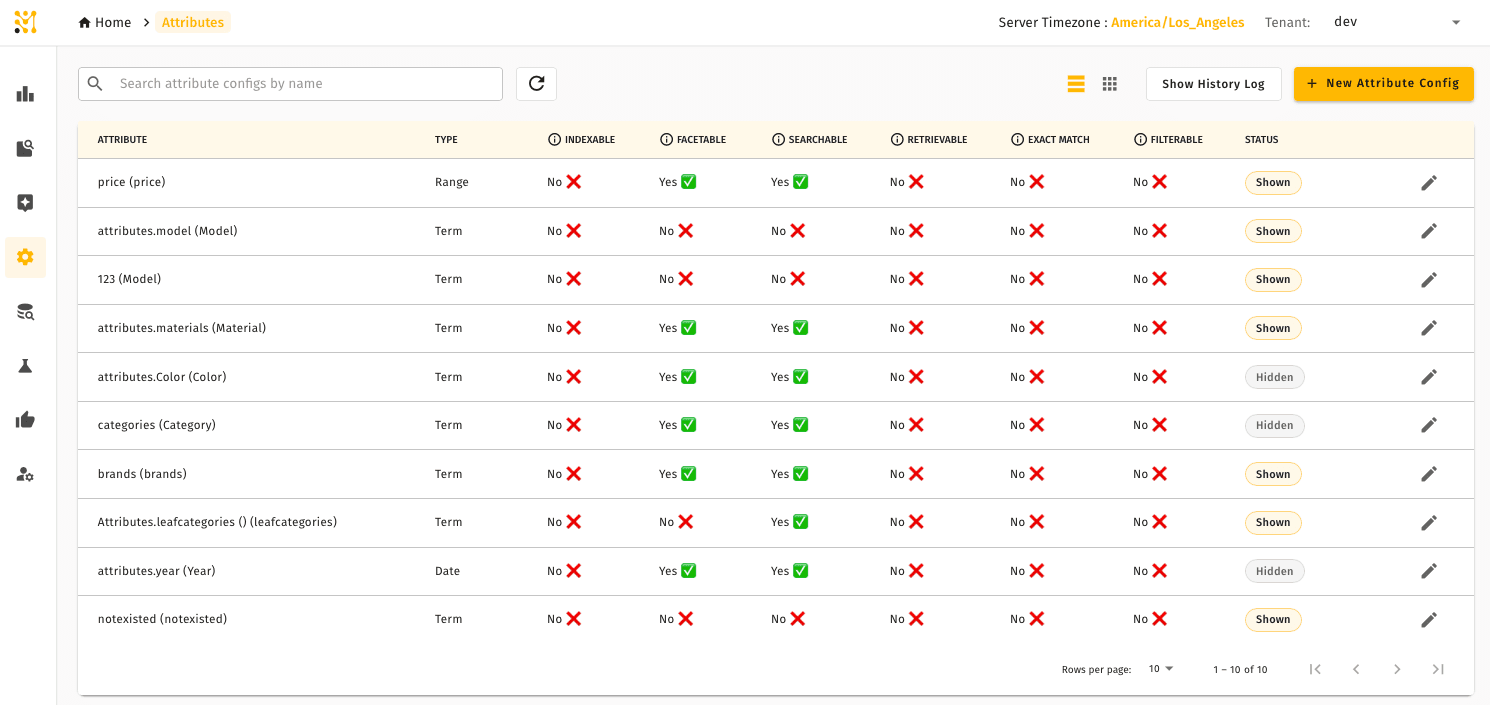Open the database search sidebar icon
The width and height of the screenshot is (1490, 705).
(25, 312)
